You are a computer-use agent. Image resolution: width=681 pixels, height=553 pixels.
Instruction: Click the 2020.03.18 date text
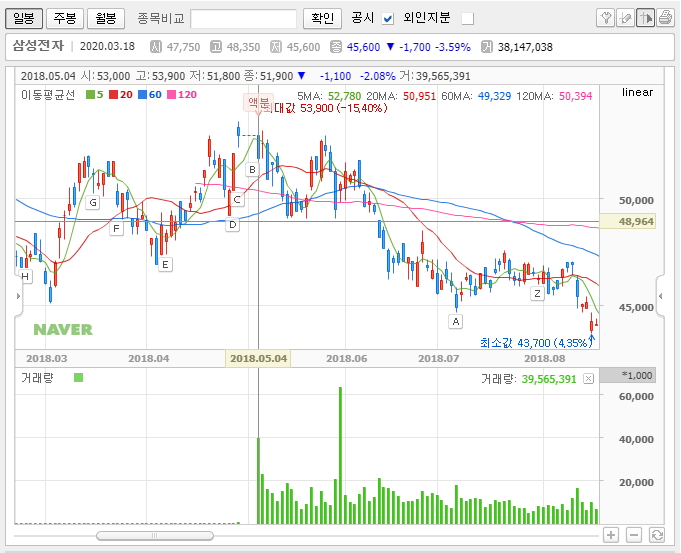click(x=107, y=46)
